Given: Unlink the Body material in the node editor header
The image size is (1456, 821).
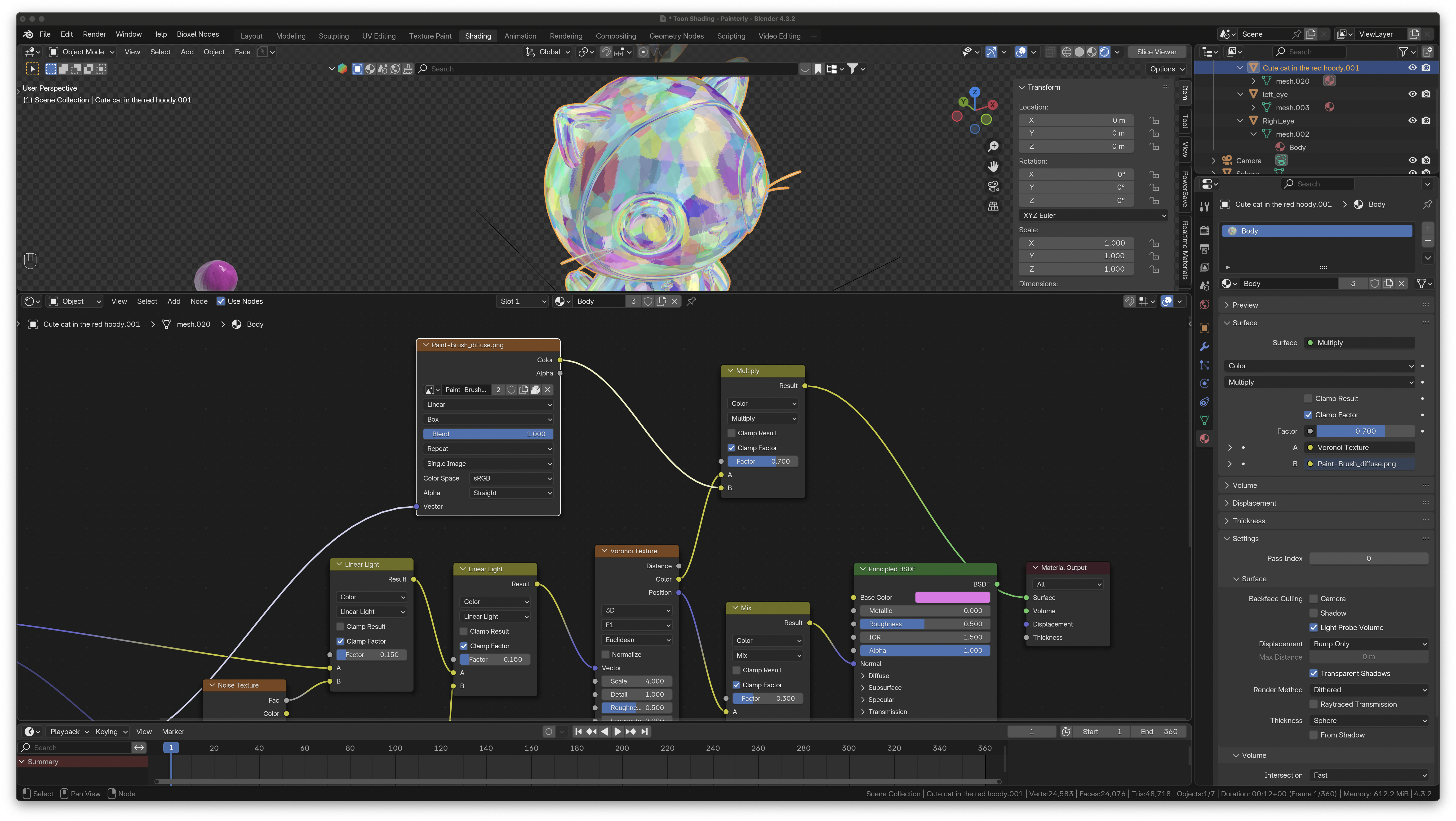Looking at the screenshot, I should click(674, 301).
